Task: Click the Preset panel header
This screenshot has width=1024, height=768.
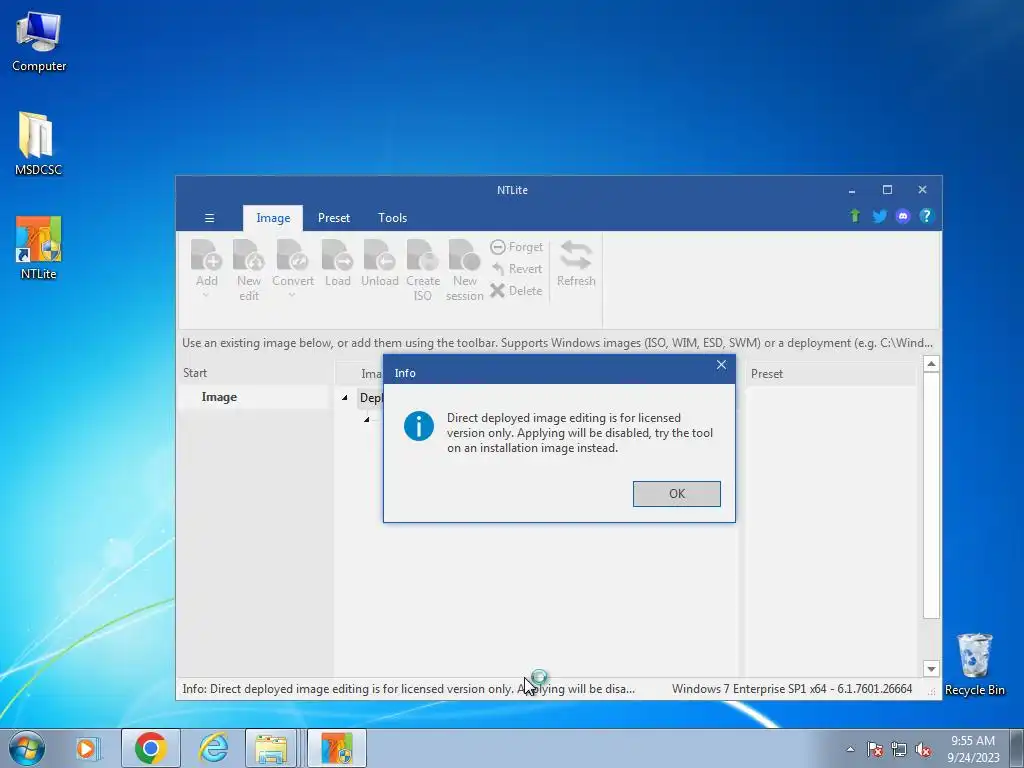Action: [x=830, y=374]
